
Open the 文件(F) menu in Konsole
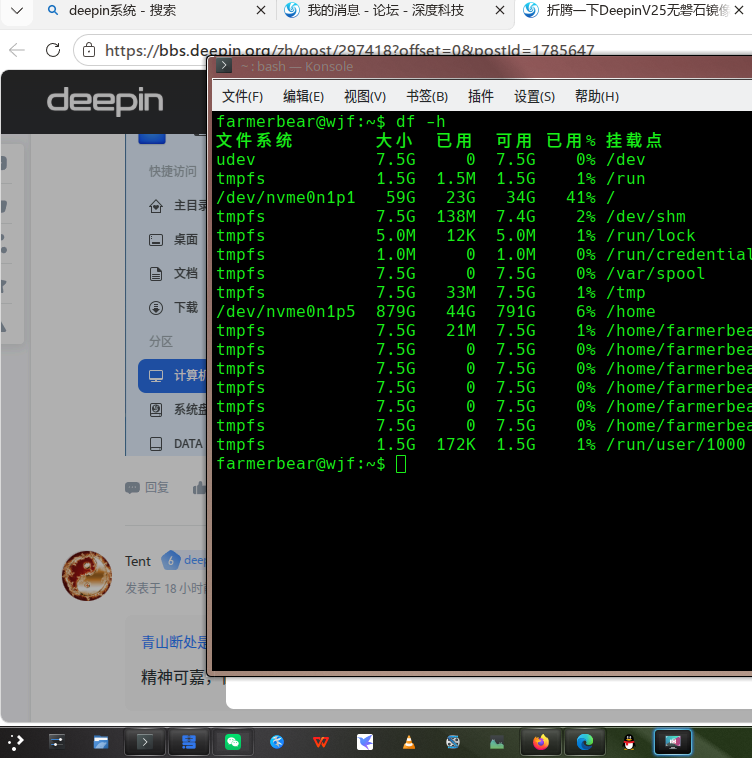[x=242, y=97]
